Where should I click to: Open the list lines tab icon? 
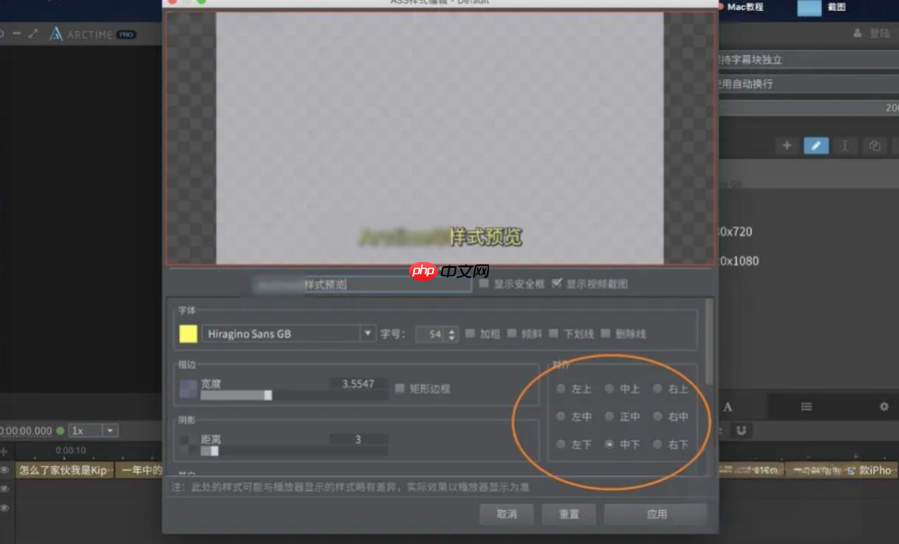click(806, 406)
